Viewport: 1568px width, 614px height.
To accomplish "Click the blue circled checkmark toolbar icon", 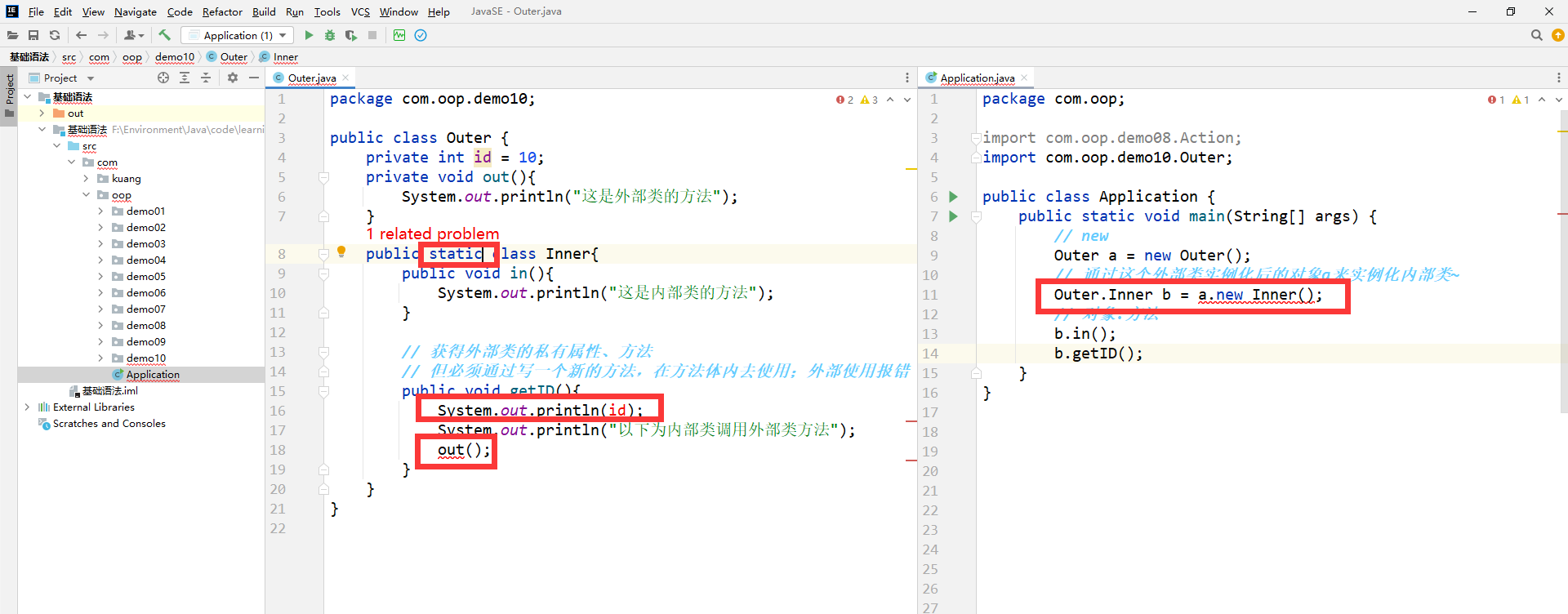I will click(x=421, y=35).
